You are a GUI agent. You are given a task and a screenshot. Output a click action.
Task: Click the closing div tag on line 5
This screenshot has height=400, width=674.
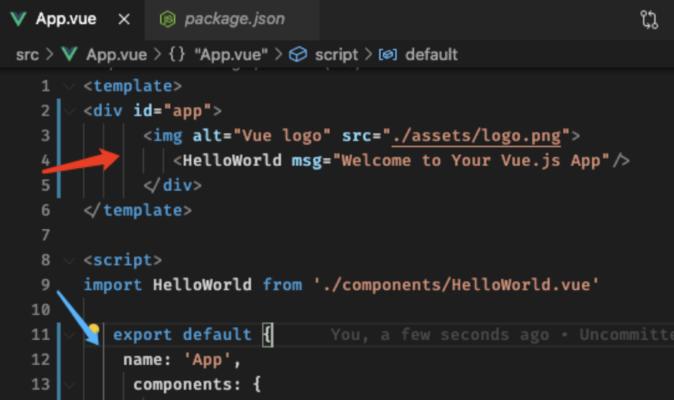pos(172,186)
